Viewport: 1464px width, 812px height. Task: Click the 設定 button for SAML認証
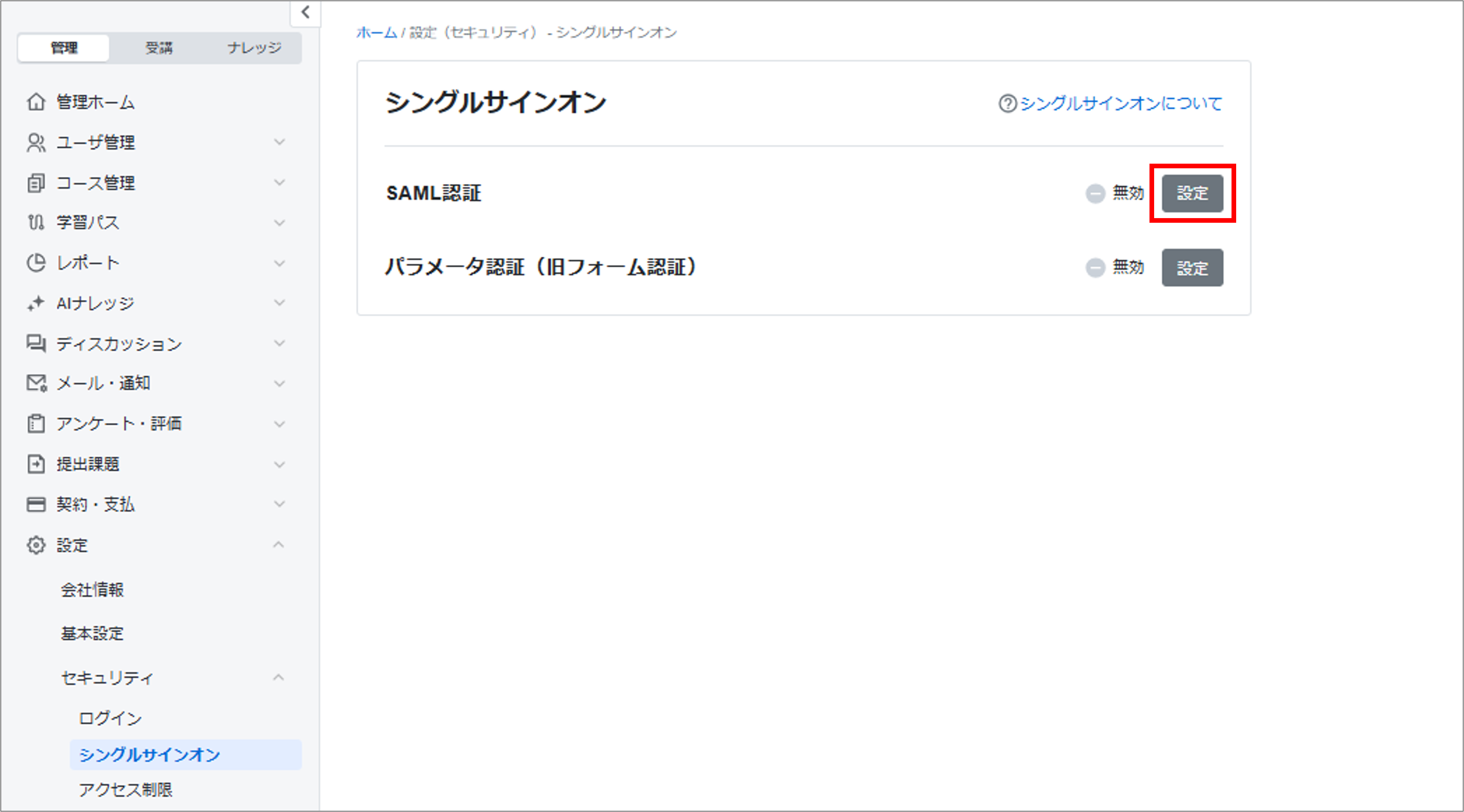[x=1192, y=193]
